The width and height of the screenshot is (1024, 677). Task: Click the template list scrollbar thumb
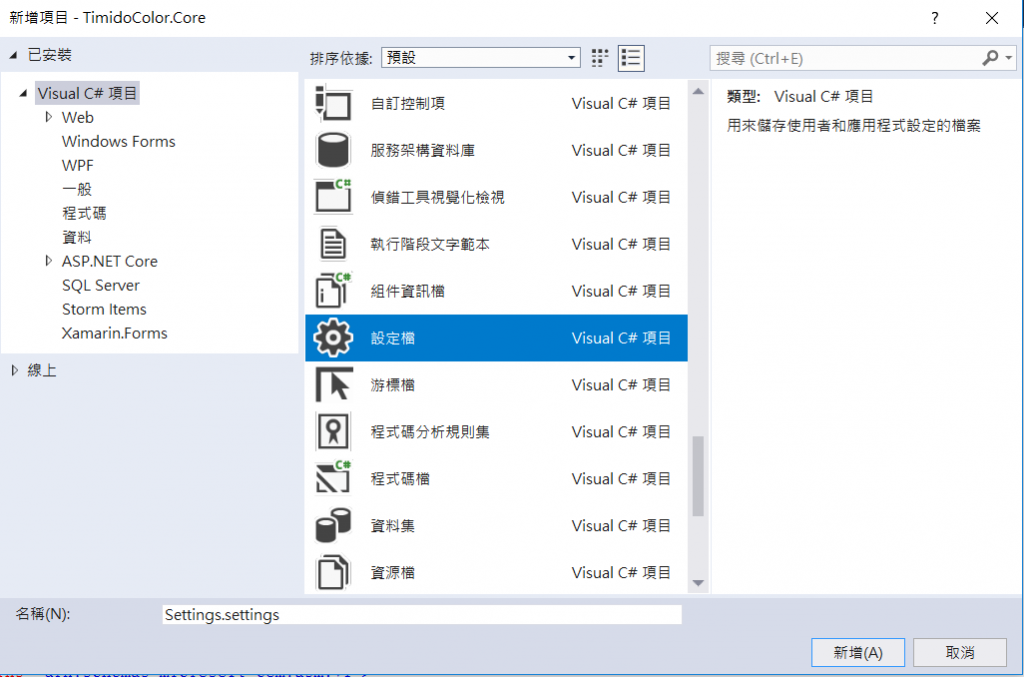tap(698, 475)
